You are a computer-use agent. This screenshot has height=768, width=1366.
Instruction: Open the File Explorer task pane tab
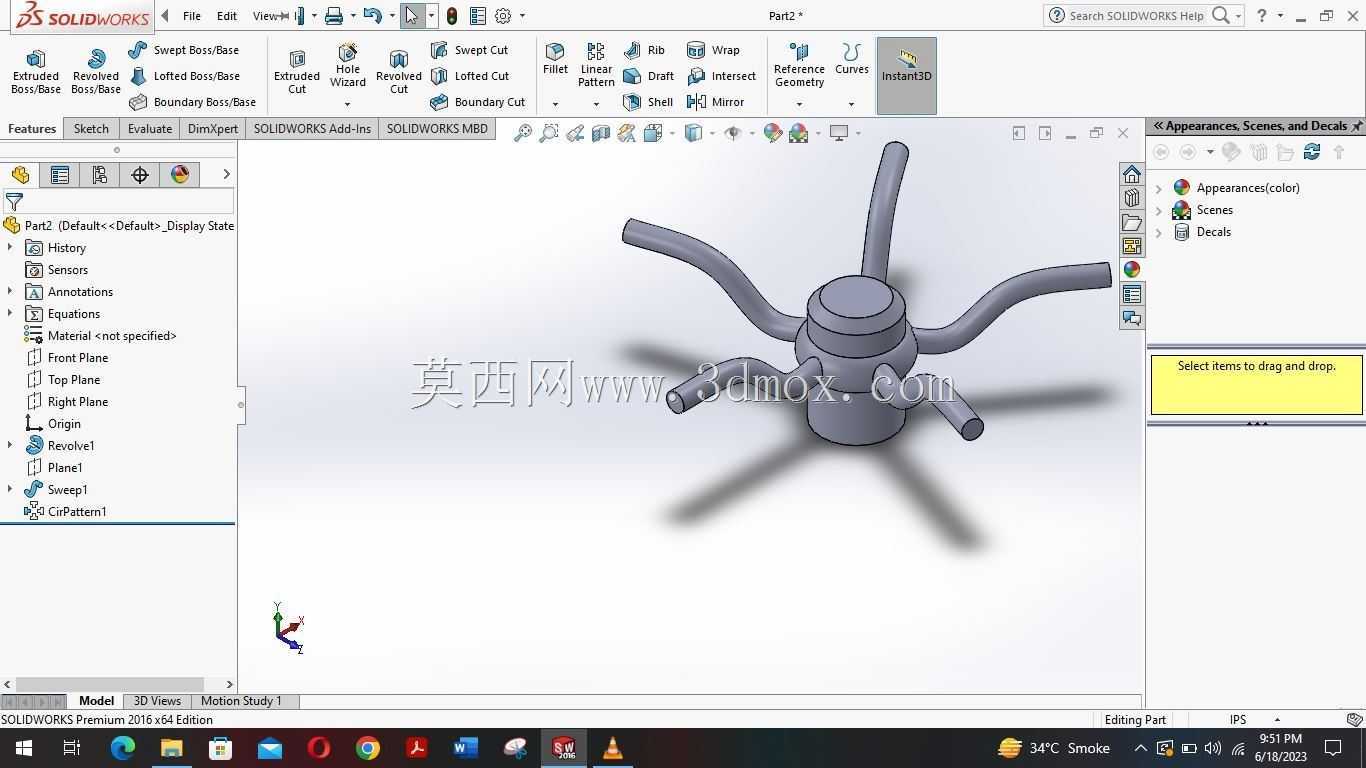(x=1132, y=222)
